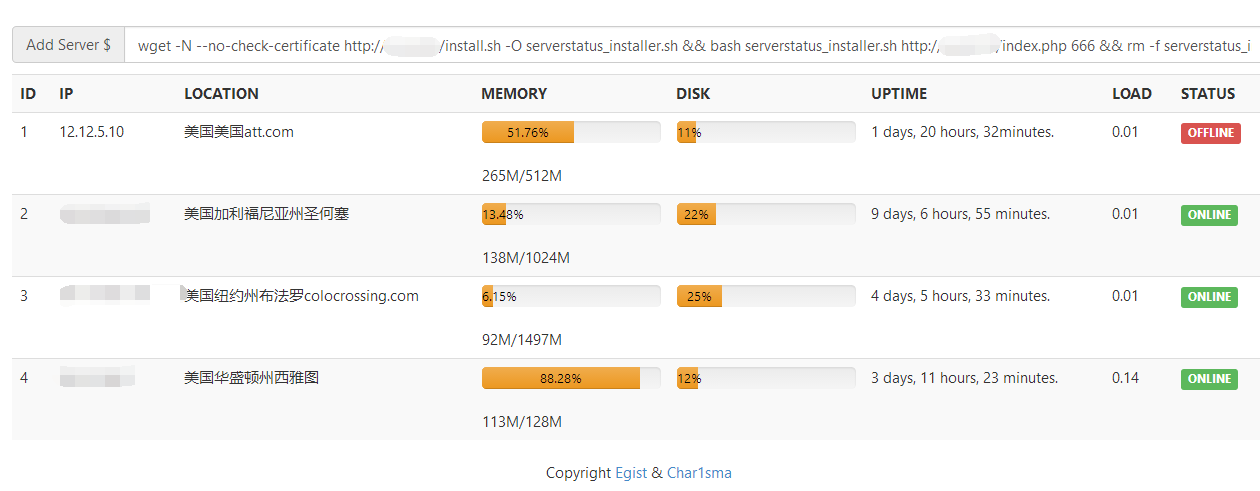Viewport: 1260px width, 491px height.
Task: Click the ONLINE badge for the Seattle server
Action: (x=1209, y=379)
